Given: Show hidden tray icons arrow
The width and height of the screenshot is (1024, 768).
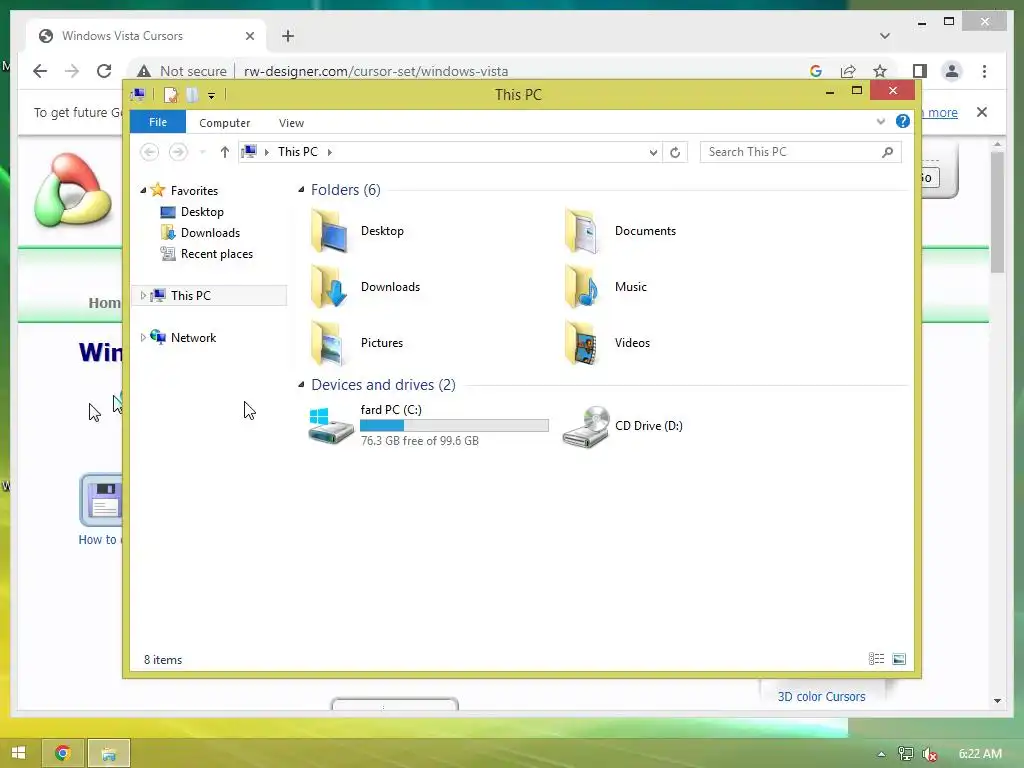Looking at the screenshot, I should click(x=881, y=754).
